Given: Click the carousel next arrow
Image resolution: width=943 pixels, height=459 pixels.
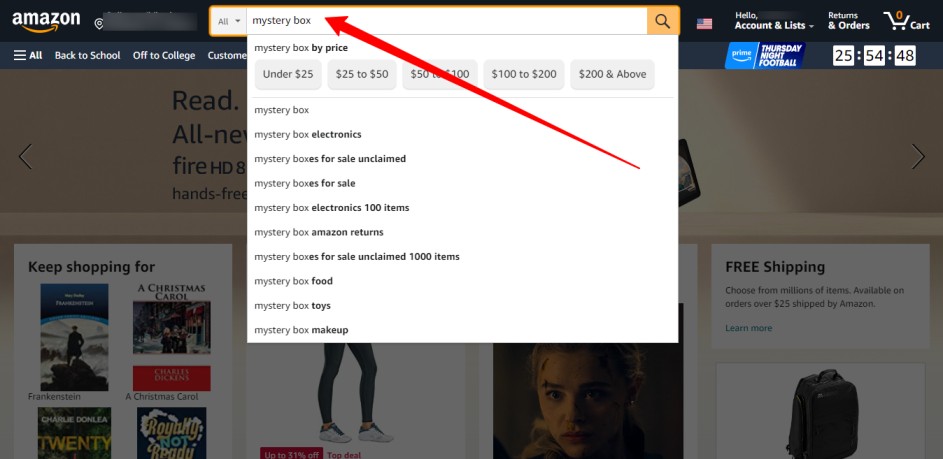Looking at the screenshot, I should 918,156.
